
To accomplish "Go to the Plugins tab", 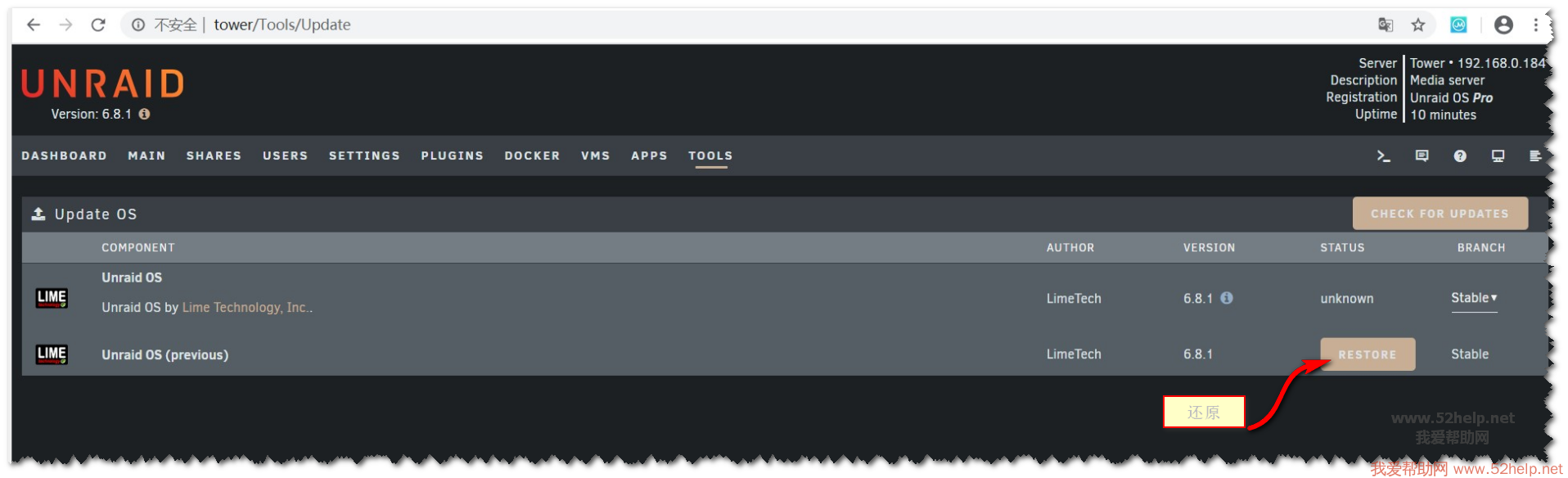I will (452, 156).
